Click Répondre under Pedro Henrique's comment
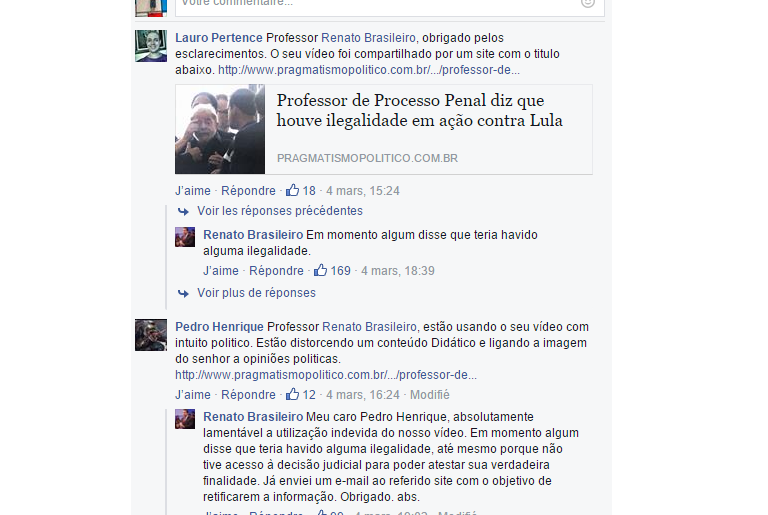Screen dimensions: 768x515 point(248,394)
